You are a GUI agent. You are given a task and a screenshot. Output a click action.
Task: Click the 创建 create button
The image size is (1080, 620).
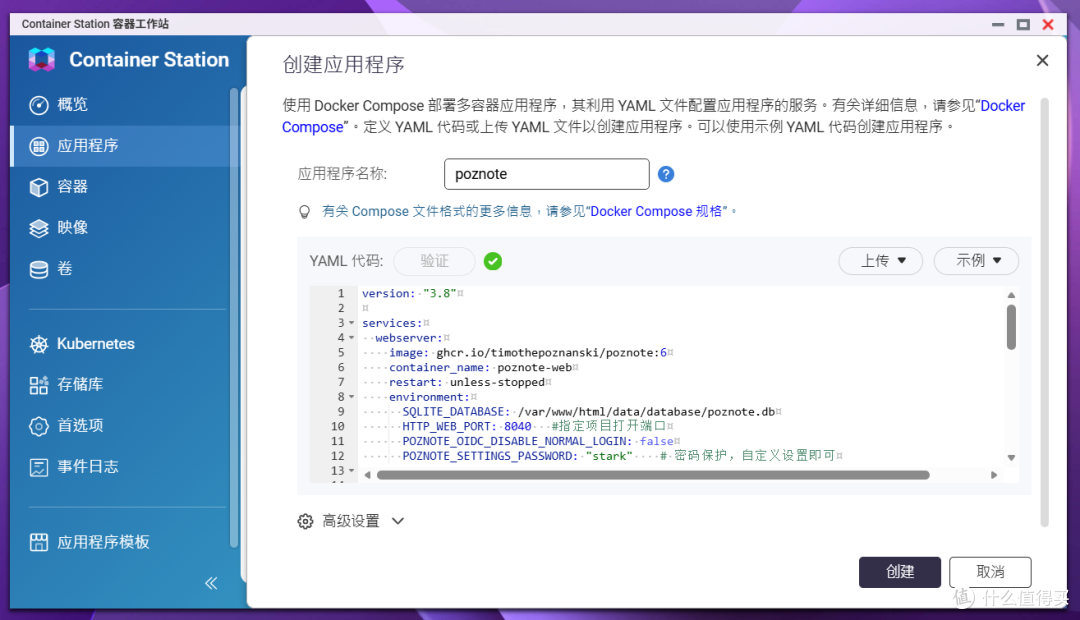click(x=900, y=572)
